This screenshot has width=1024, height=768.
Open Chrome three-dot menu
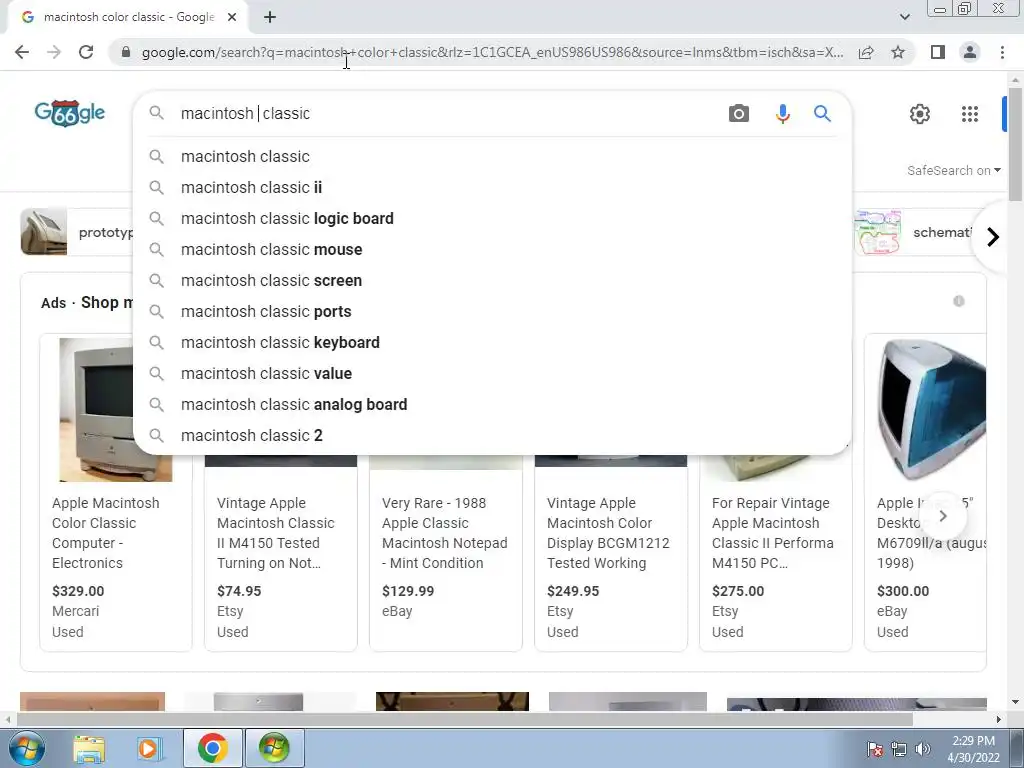coord(1002,52)
